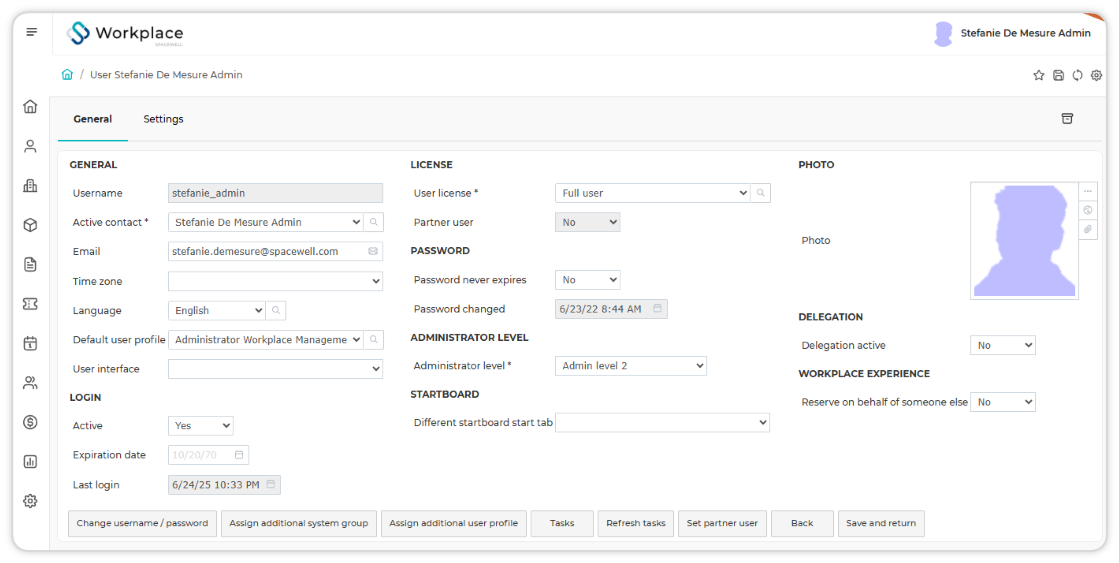Image resolution: width=1119 pixels, height=563 pixels.
Task: Open the ticket icon in sidebar
Action: pyautogui.click(x=30, y=304)
